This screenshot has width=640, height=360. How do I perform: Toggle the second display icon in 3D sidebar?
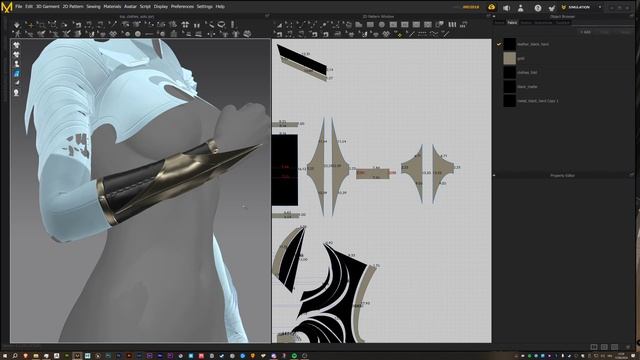(16, 54)
